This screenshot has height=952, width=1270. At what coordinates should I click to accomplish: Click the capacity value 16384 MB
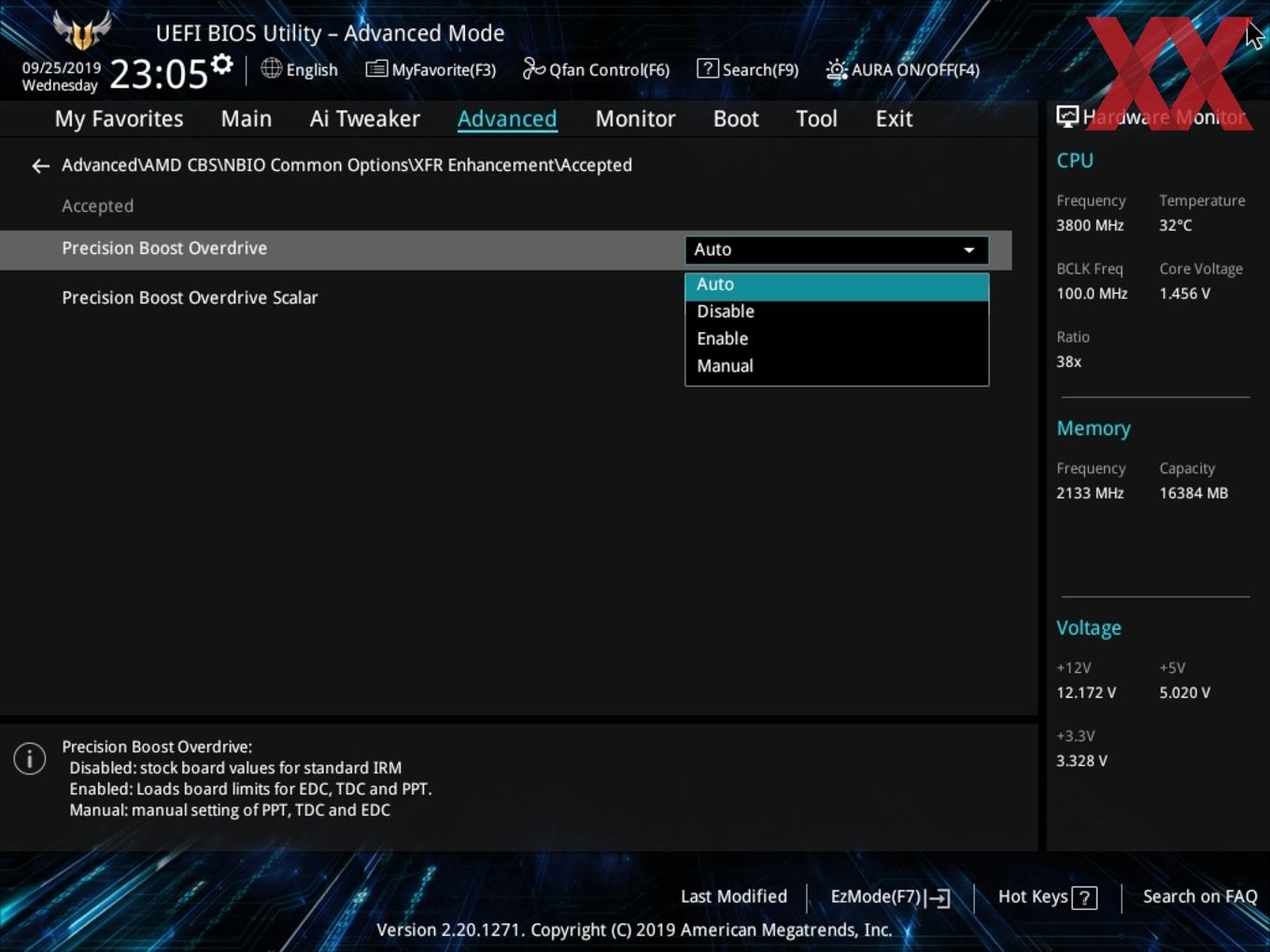coord(1193,493)
